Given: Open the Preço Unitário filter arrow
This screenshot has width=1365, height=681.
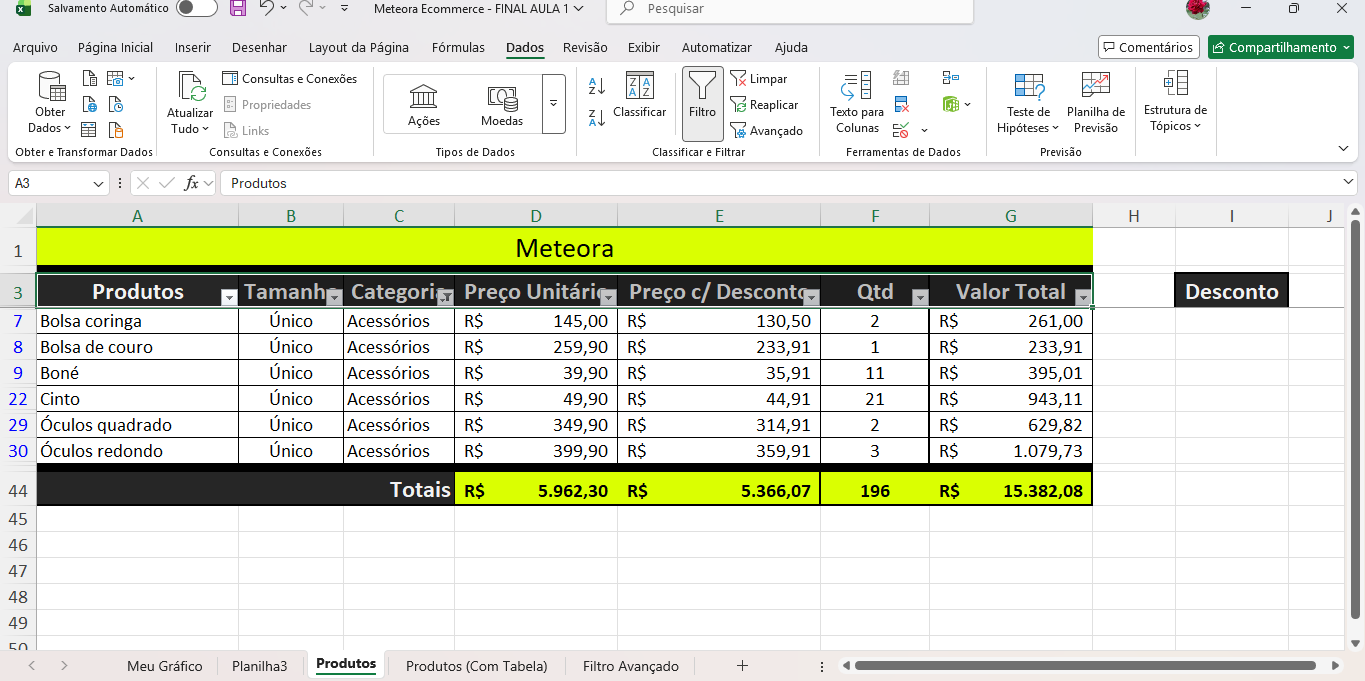Looking at the screenshot, I should click(607, 297).
